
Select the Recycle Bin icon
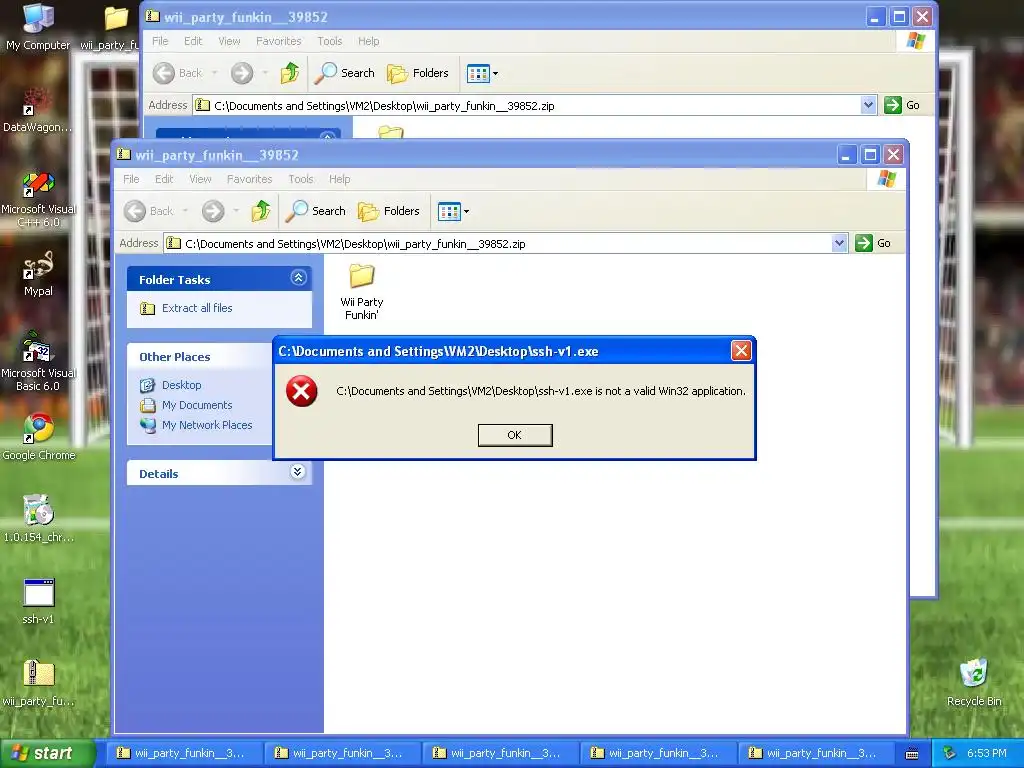974,683
